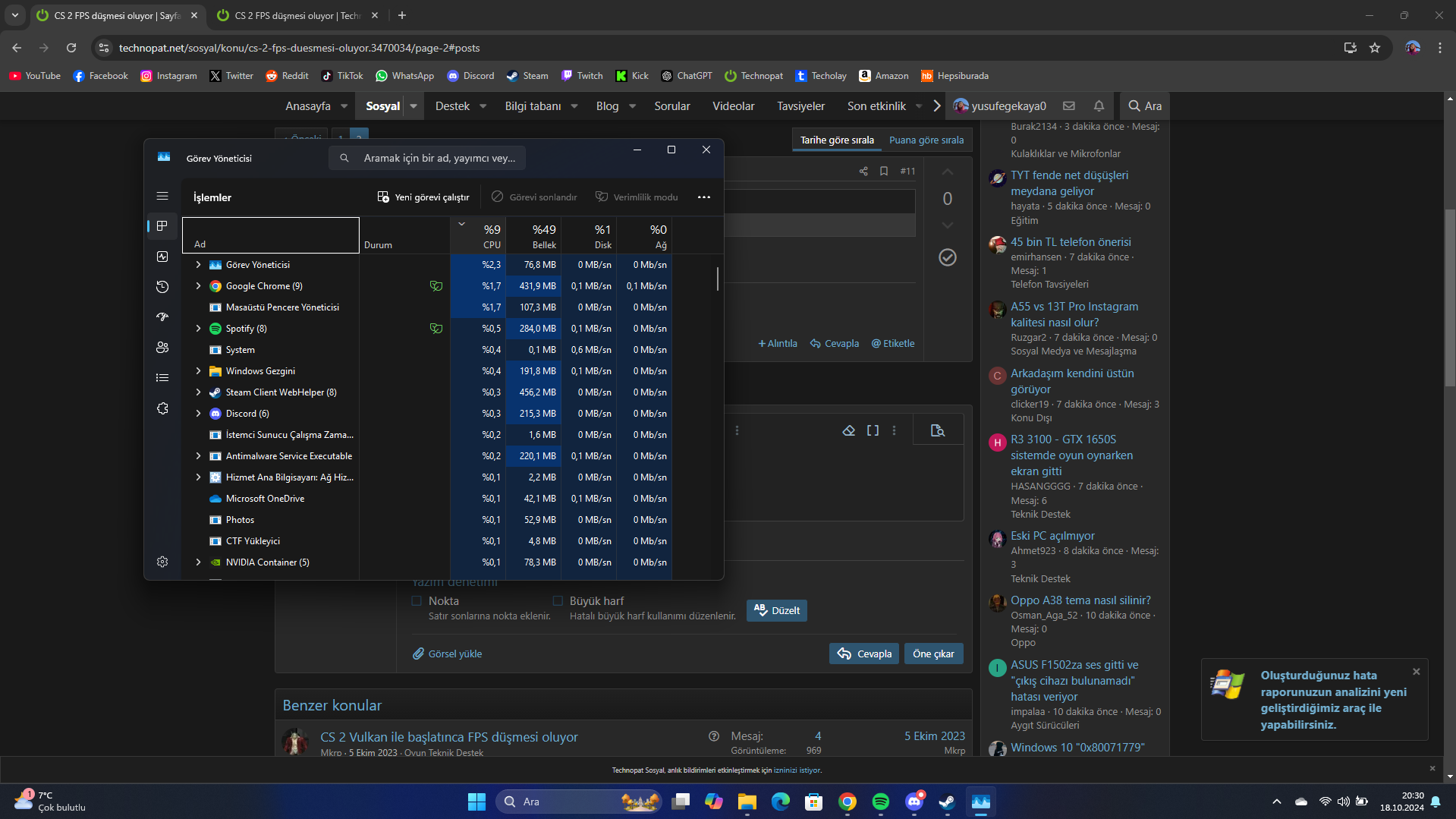Close the error report notification popup
The height and width of the screenshot is (819, 1456).
1416,672
